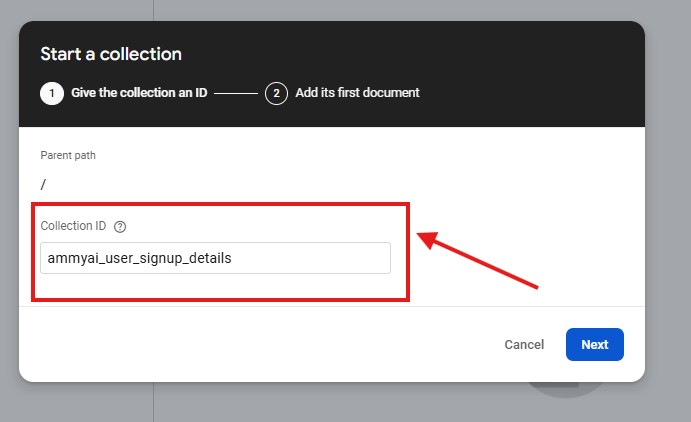This screenshot has width=691, height=422.
Task: Click the 'Start a collection' dialog title
Action: point(111,54)
